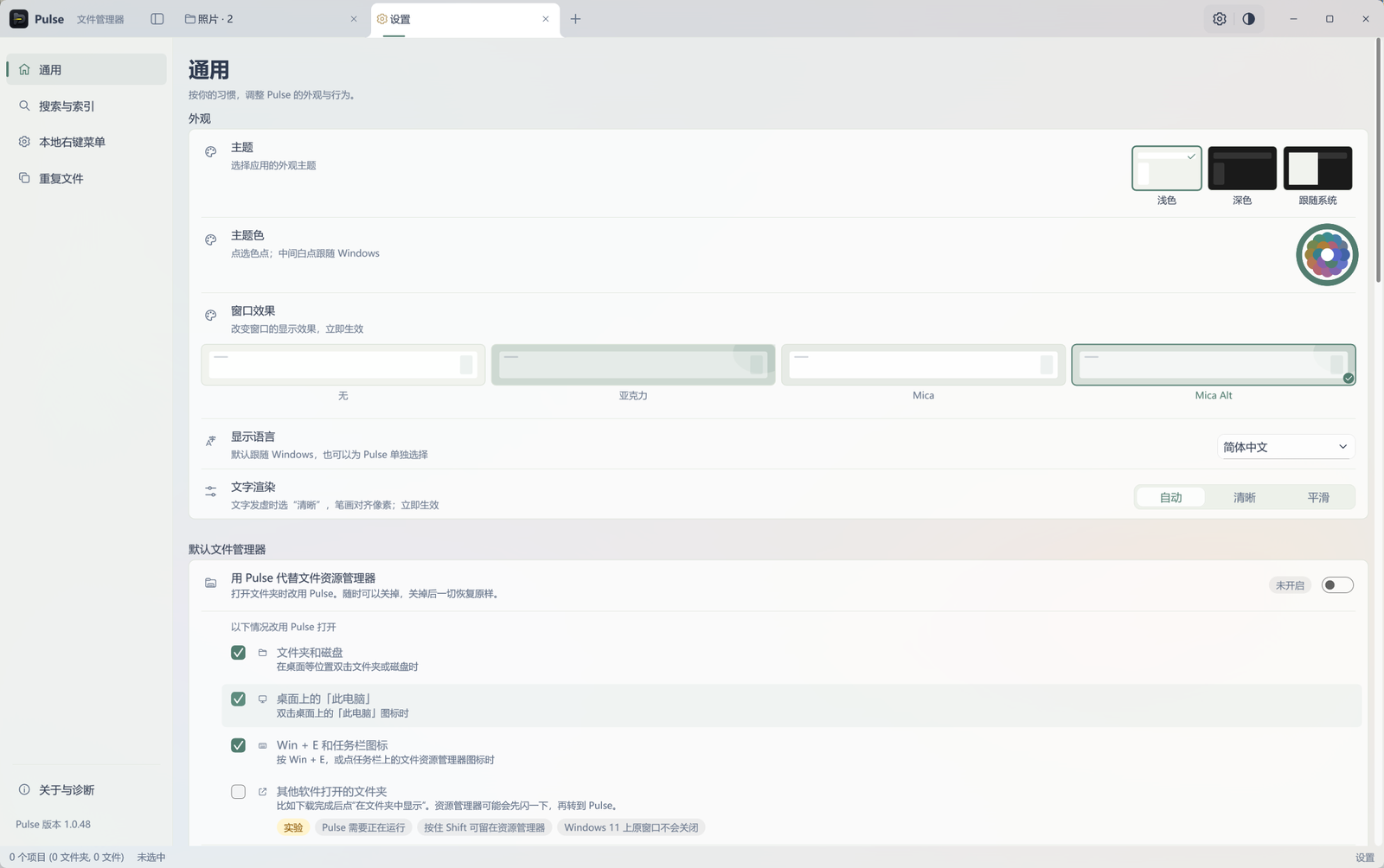Image resolution: width=1384 pixels, height=868 pixels.
Task: Select 清晰 text rendering option
Action: point(1245,497)
